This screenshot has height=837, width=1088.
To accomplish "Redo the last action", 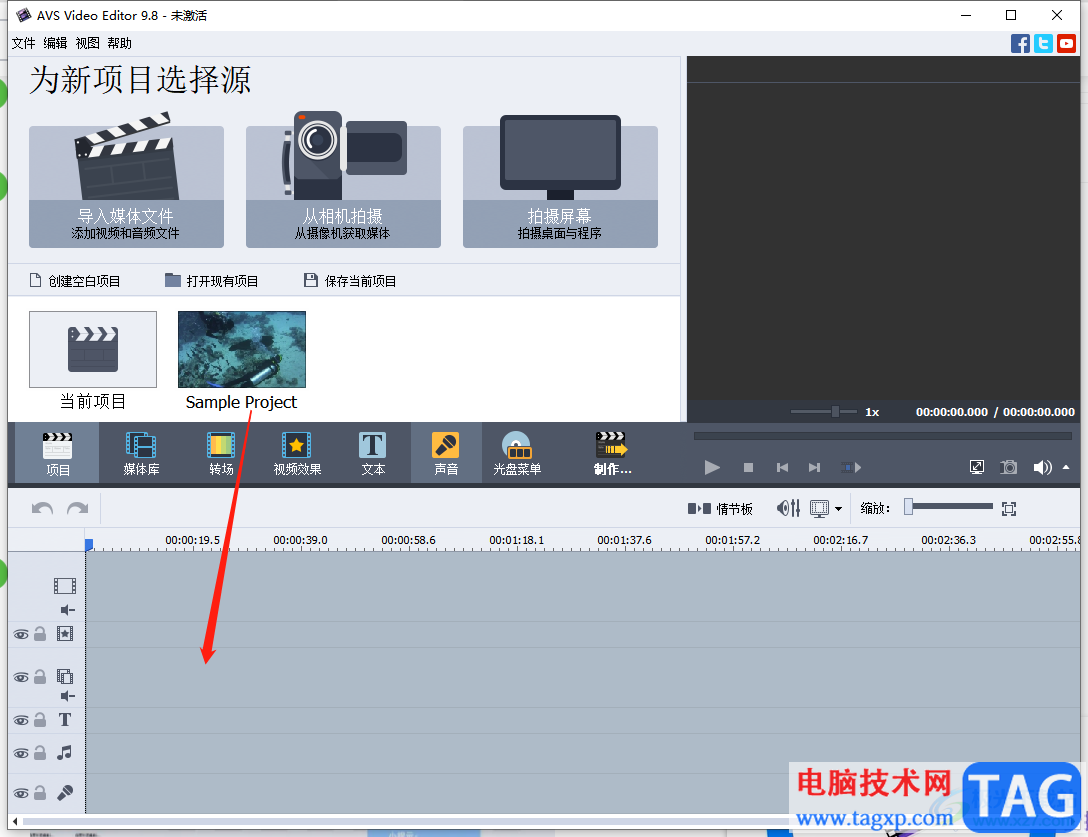I will tap(78, 509).
